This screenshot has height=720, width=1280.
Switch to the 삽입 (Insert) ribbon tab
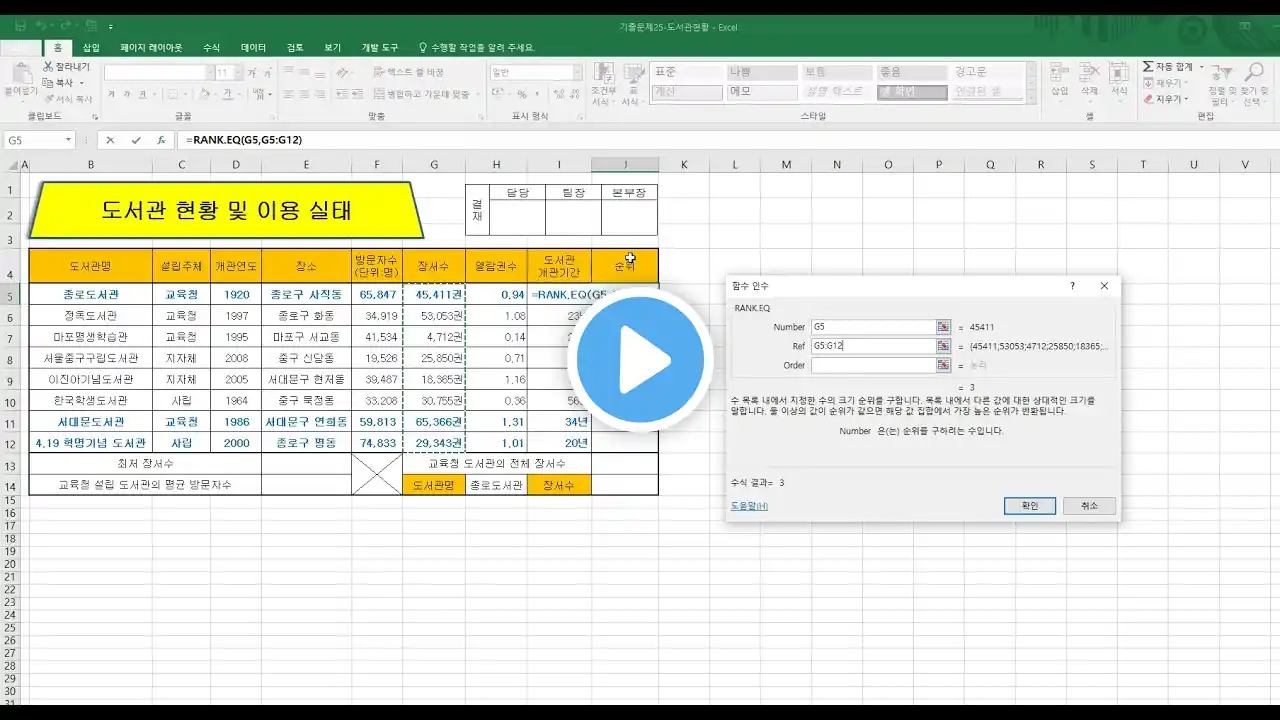pos(91,47)
